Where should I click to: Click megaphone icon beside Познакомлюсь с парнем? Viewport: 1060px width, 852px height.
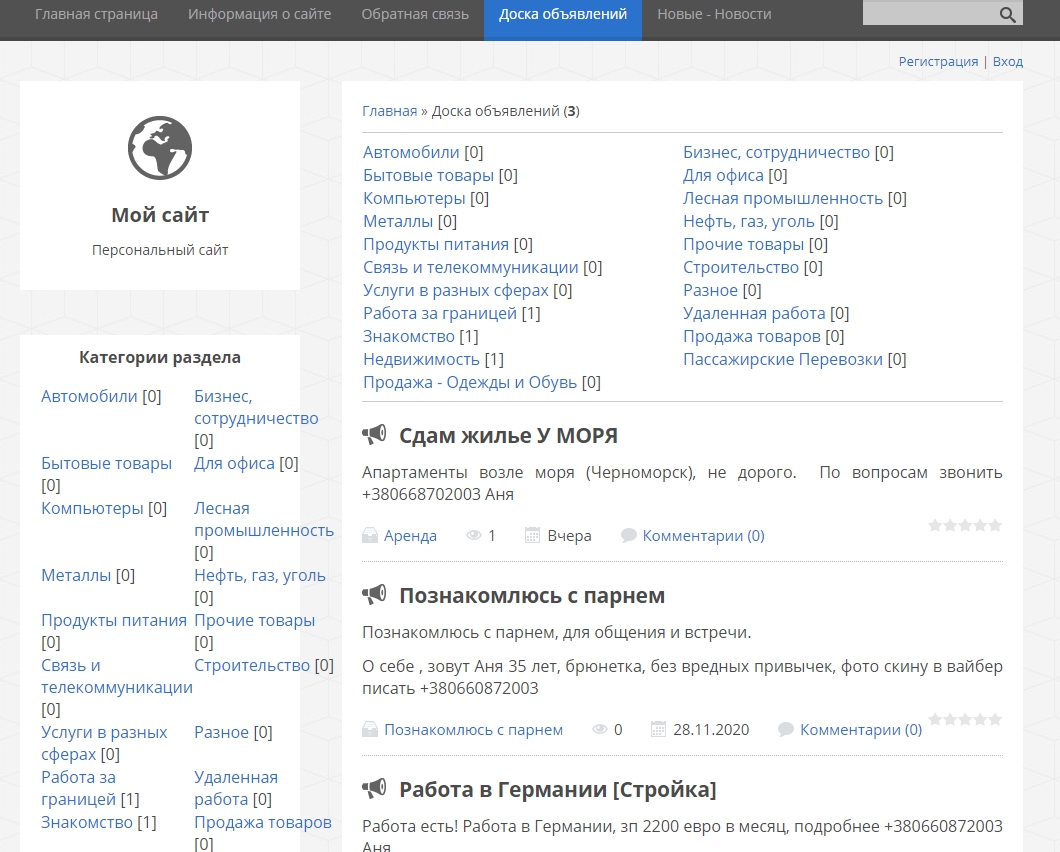(x=374, y=595)
